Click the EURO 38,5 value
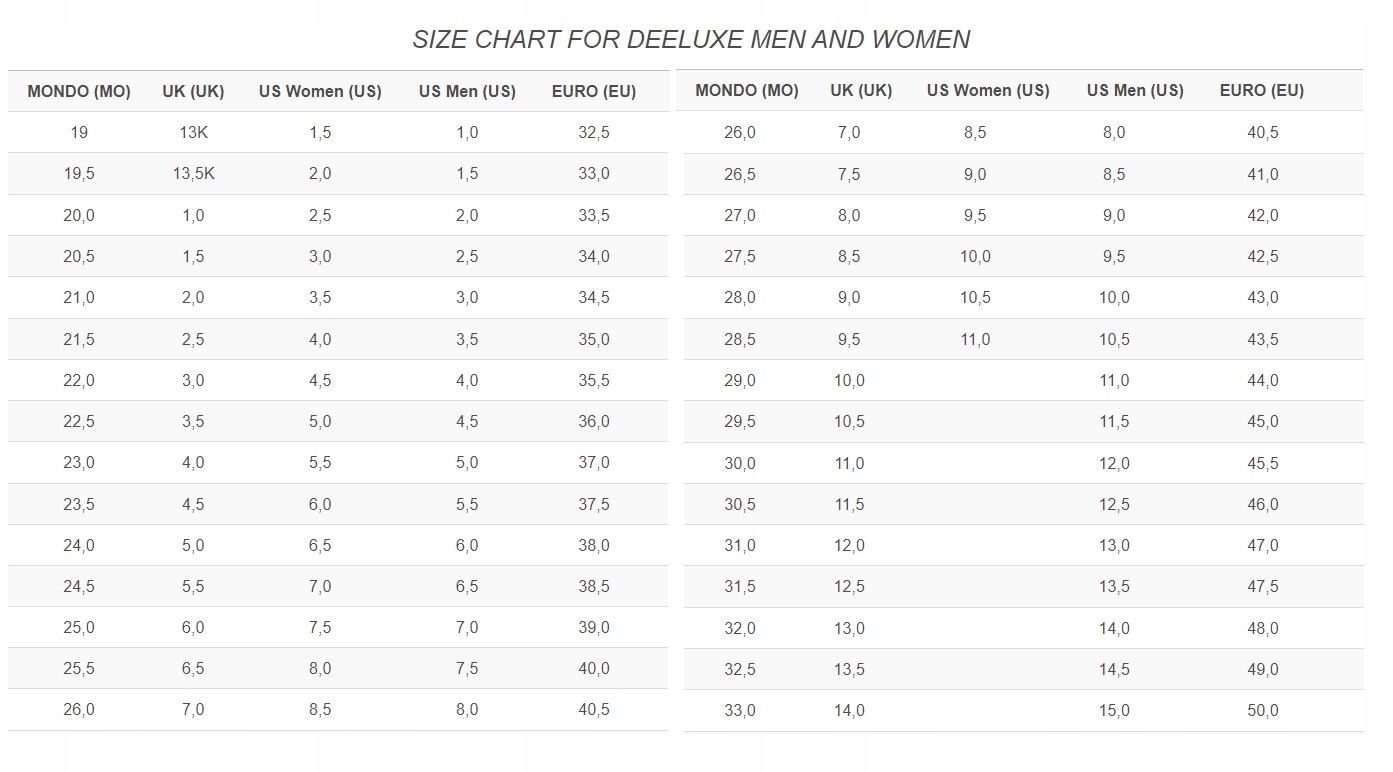Viewport: 1393px width, 772px height. click(x=594, y=587)
